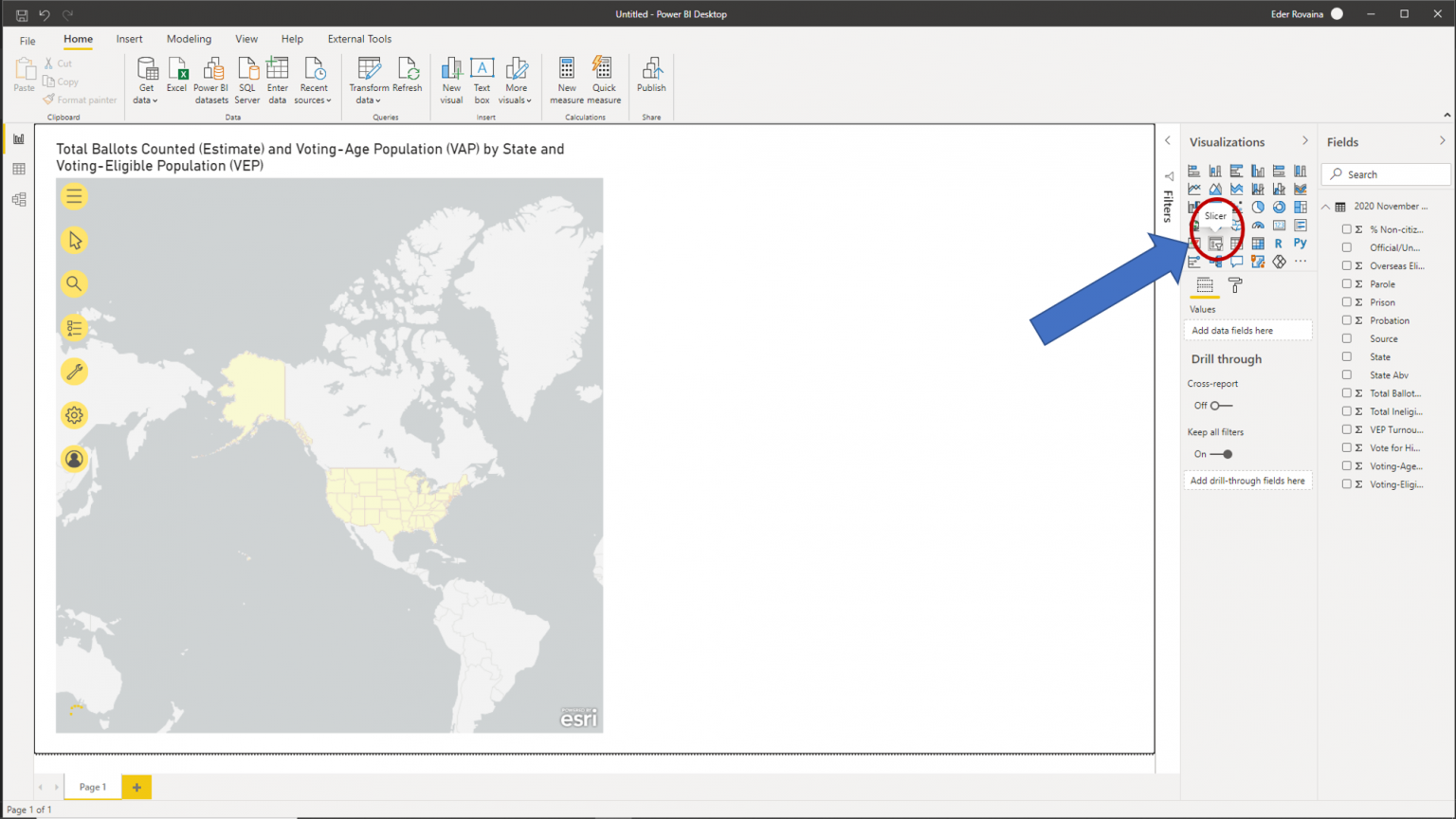Open the External Tools menu
Screen dimensions: 1456x819
click(359, 39)
